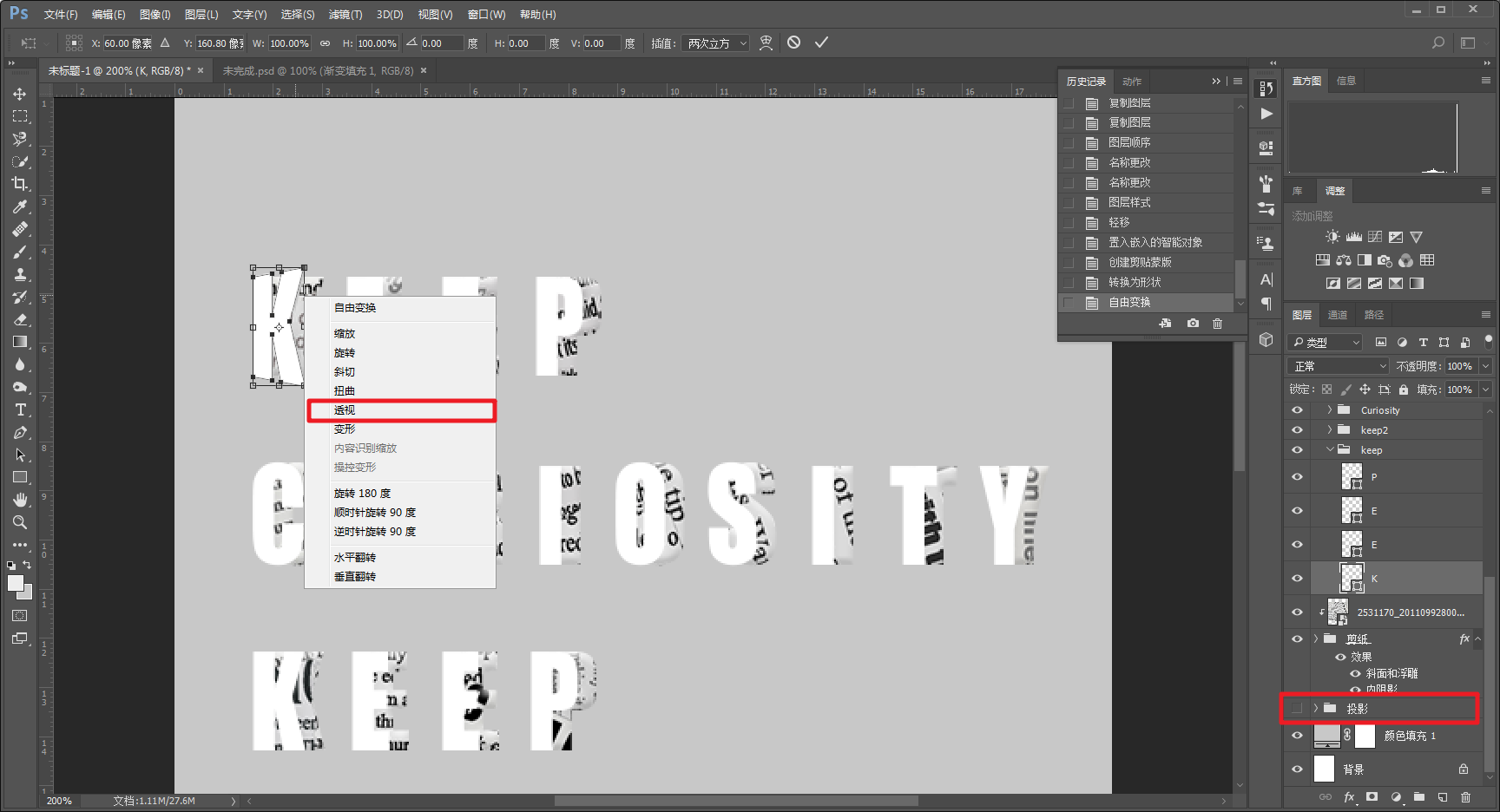Hide the 斜面和浮雕 effect
The height and width of the screenshot is (812, 1500).
(x=1355, y=674)
